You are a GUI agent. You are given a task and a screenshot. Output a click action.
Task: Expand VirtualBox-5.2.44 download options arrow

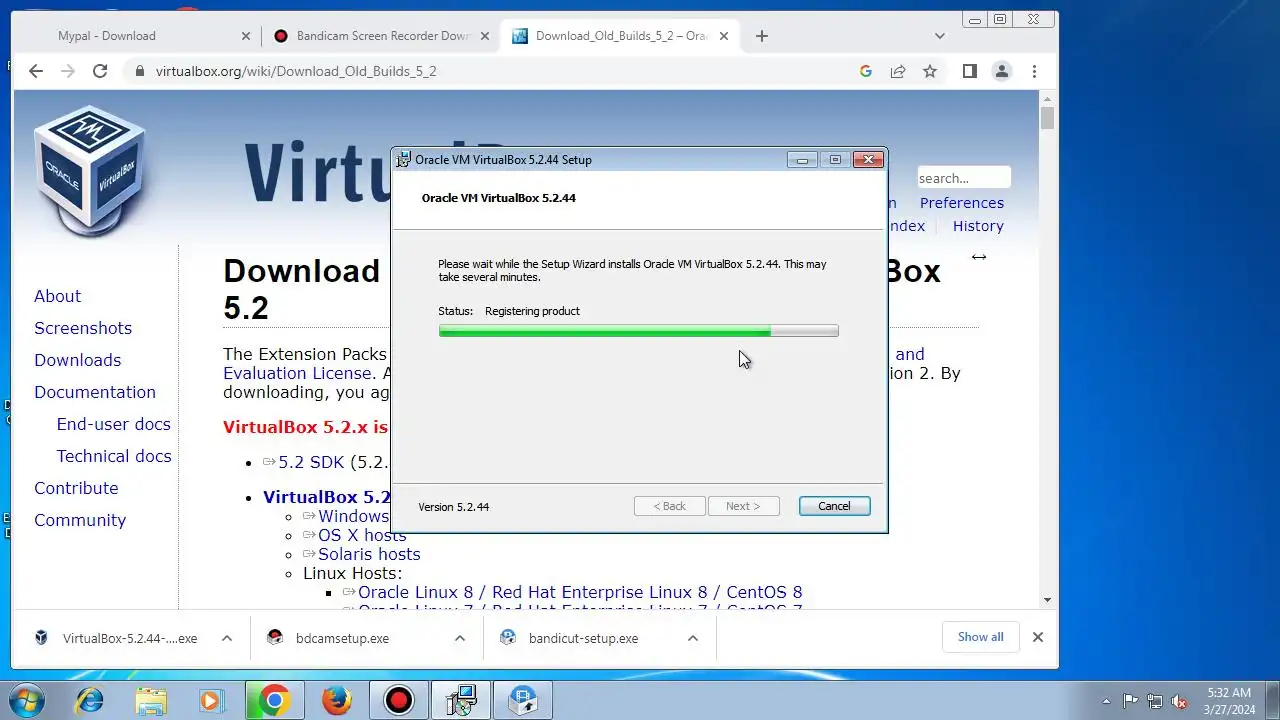[x=227, y=638]
